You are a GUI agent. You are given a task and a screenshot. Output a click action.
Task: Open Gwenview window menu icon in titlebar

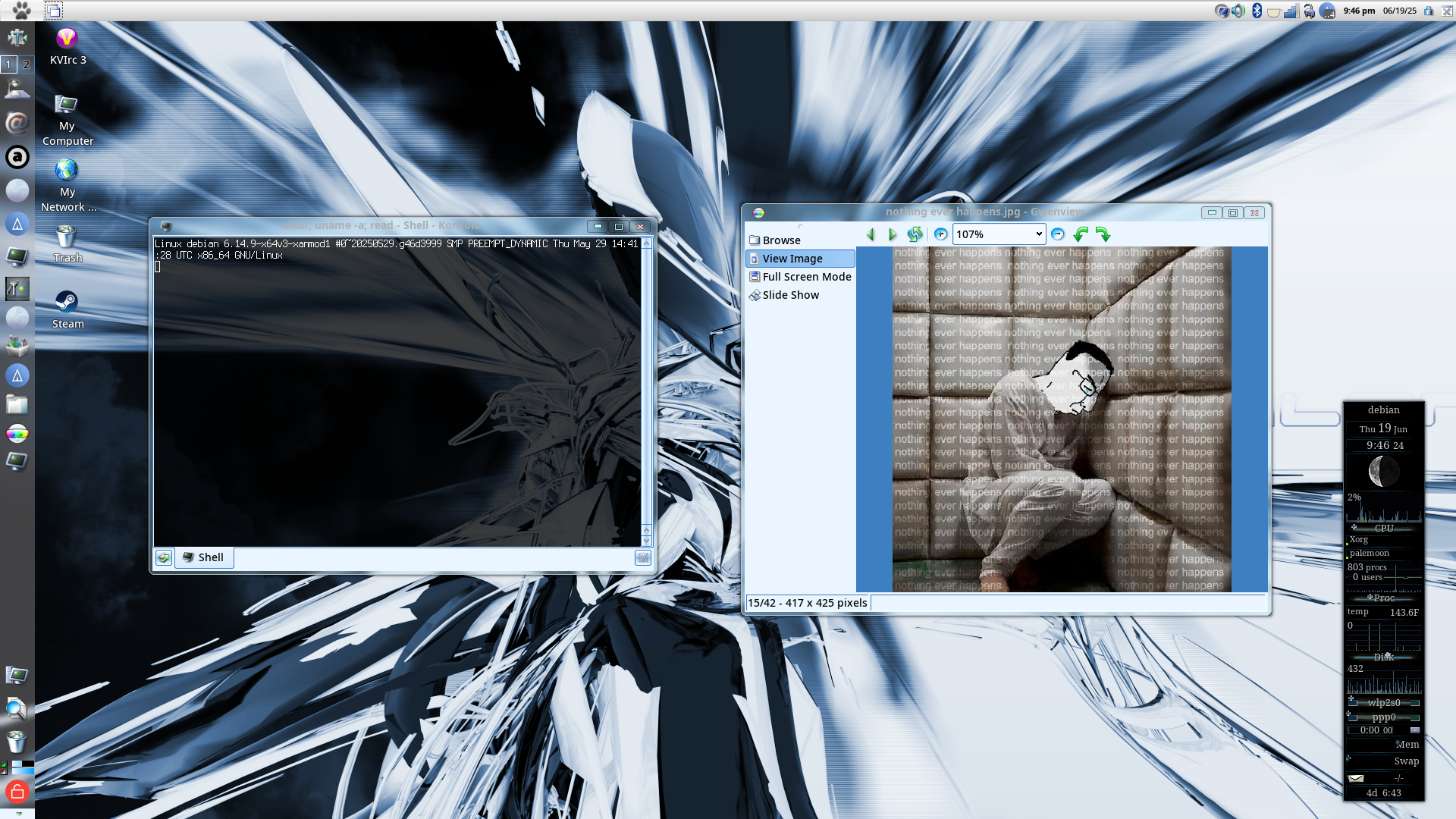758,212
